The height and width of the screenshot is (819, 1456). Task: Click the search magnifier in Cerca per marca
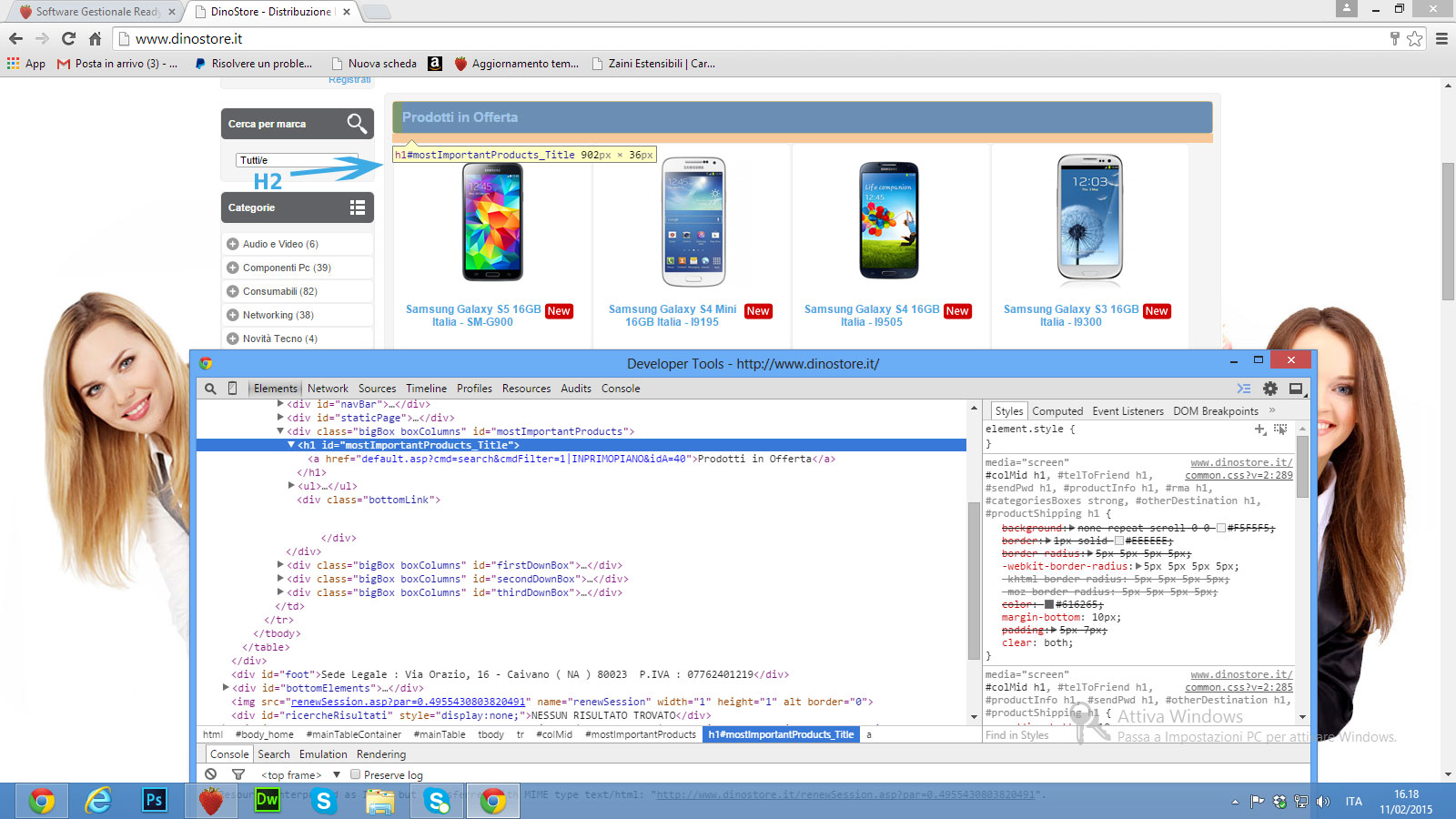[x=357, y=123]
